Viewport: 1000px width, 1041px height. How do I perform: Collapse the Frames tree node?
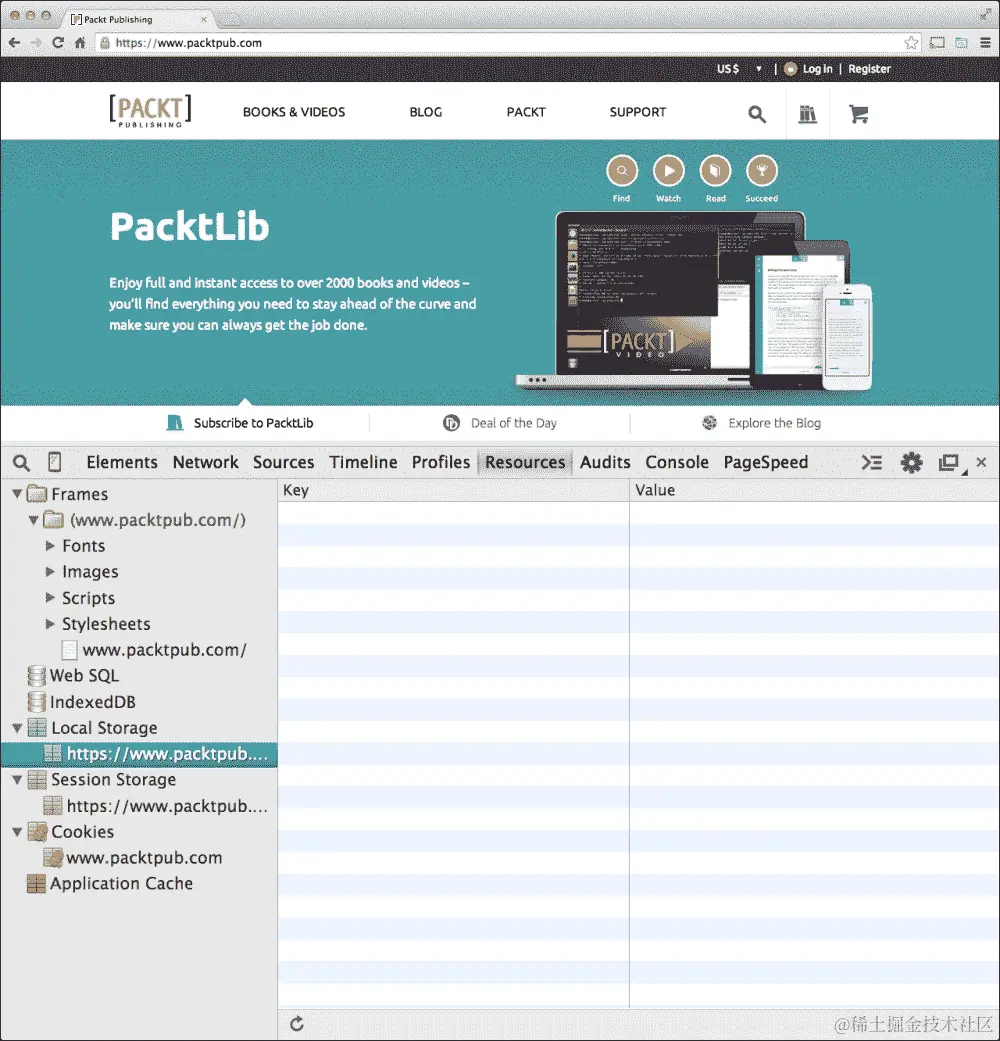click(x=17, y=494)
